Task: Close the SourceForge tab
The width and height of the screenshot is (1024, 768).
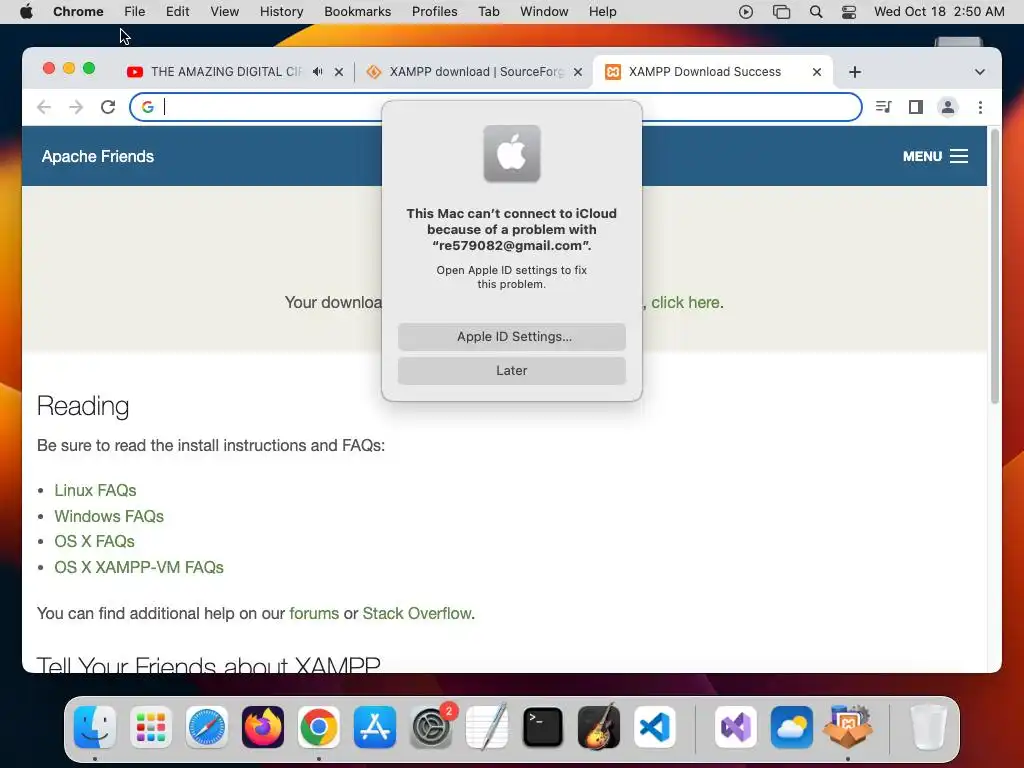Action: tap(578, 72)
